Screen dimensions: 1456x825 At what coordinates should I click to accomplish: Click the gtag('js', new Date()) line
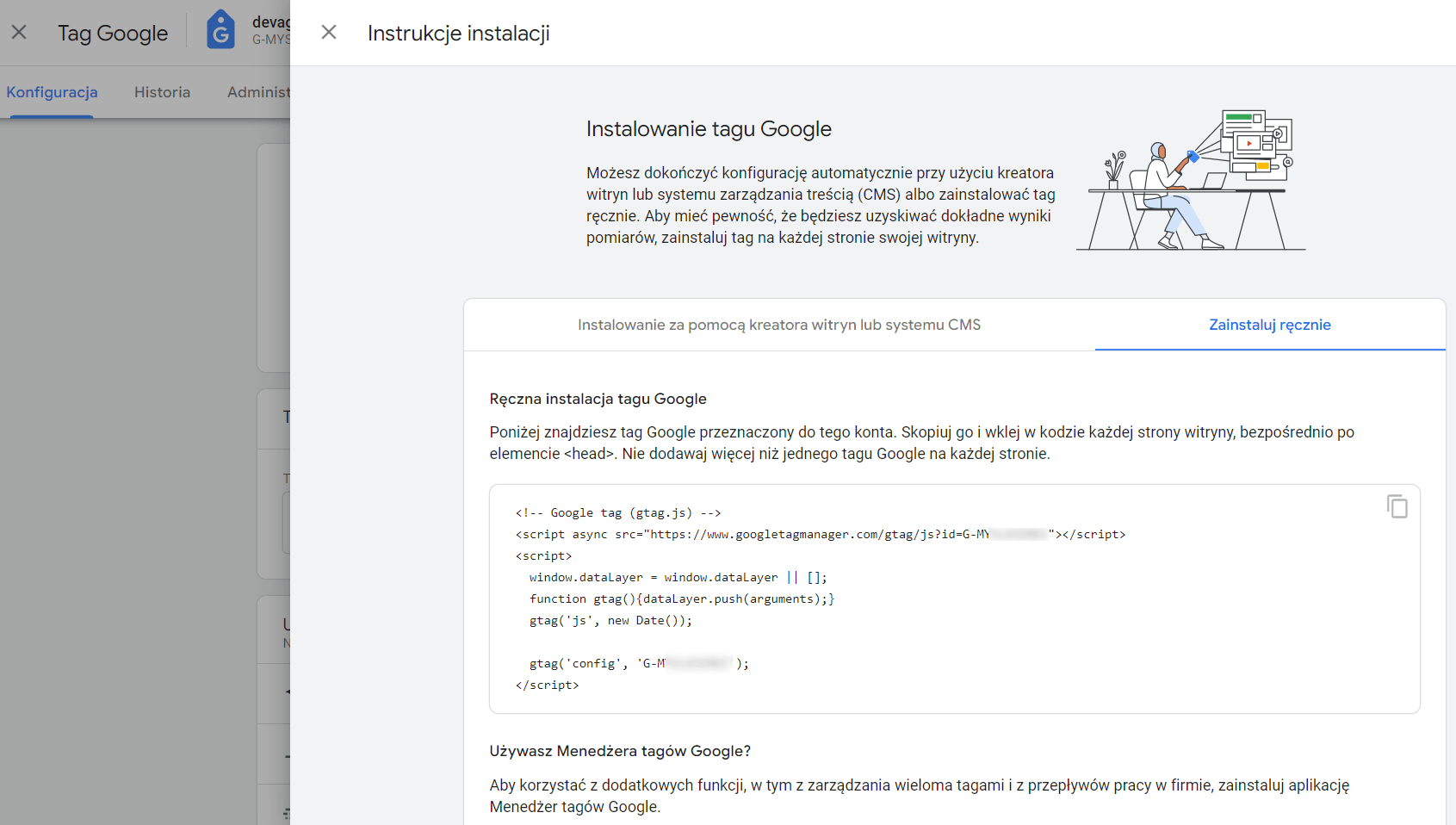610,620
